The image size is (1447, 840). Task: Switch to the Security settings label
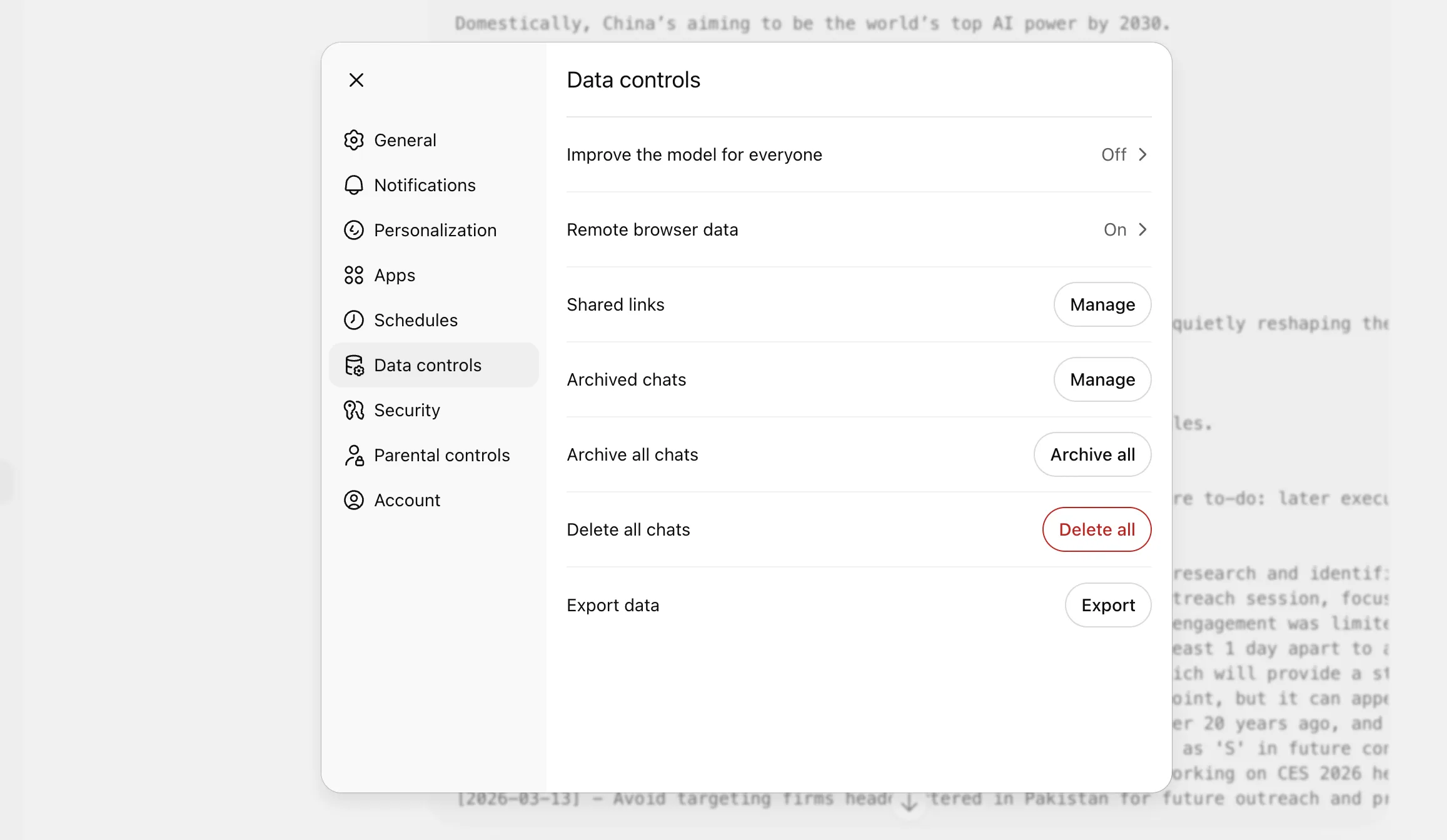[407, 410]
